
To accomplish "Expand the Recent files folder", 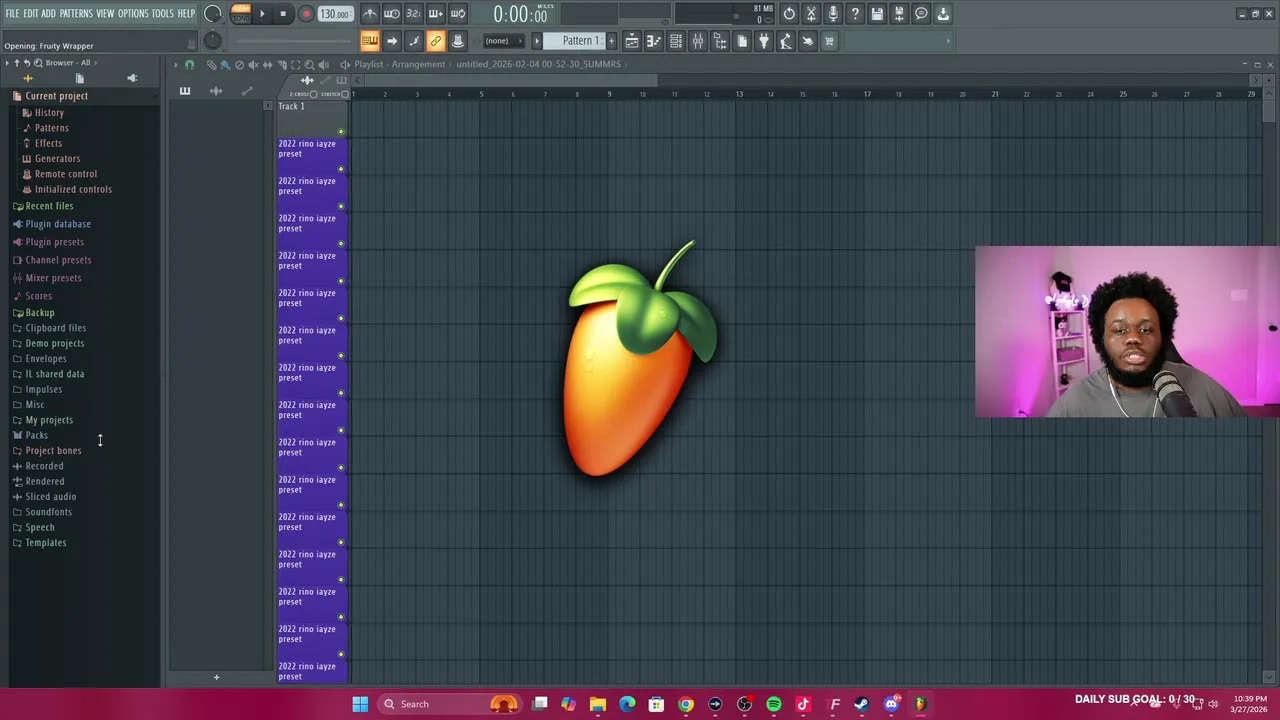I will click(49, 206).
